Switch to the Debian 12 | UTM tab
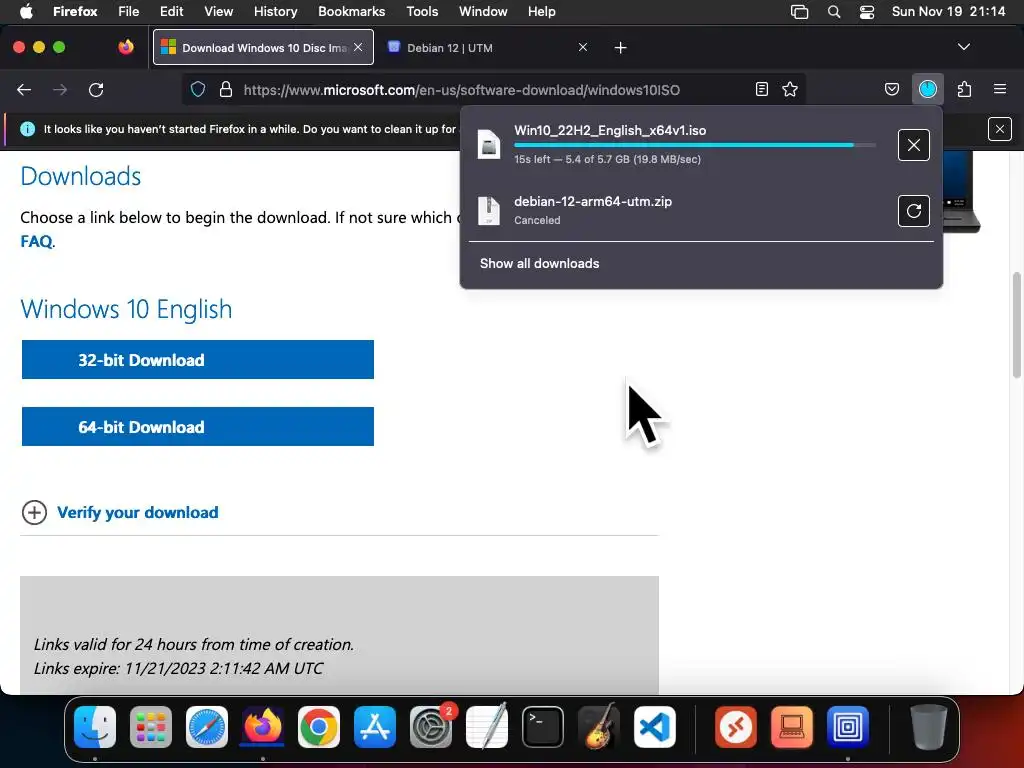1024x768 pixels. tap(490, 48)
